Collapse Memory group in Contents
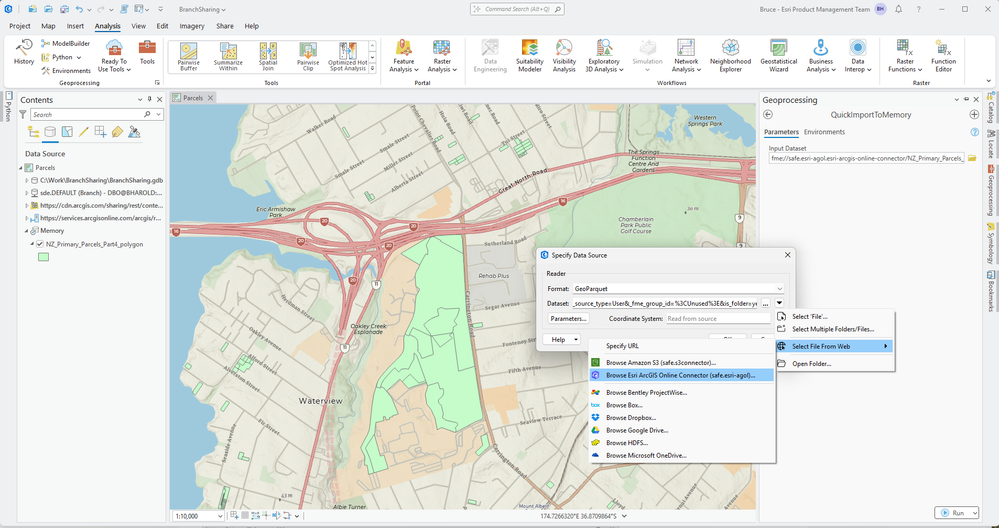 [27, 231]
